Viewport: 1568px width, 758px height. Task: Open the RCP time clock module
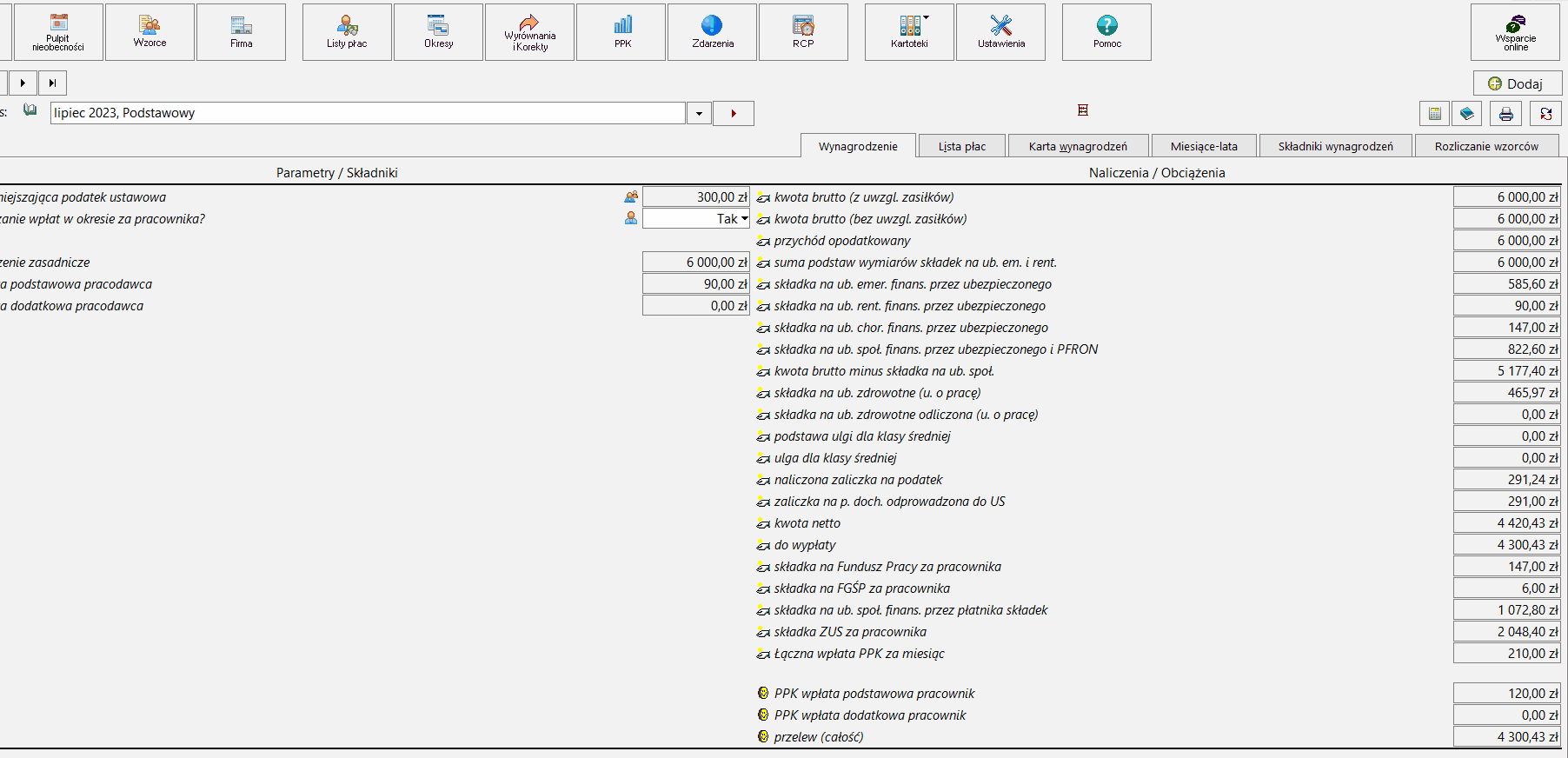[x=803, y=32]
